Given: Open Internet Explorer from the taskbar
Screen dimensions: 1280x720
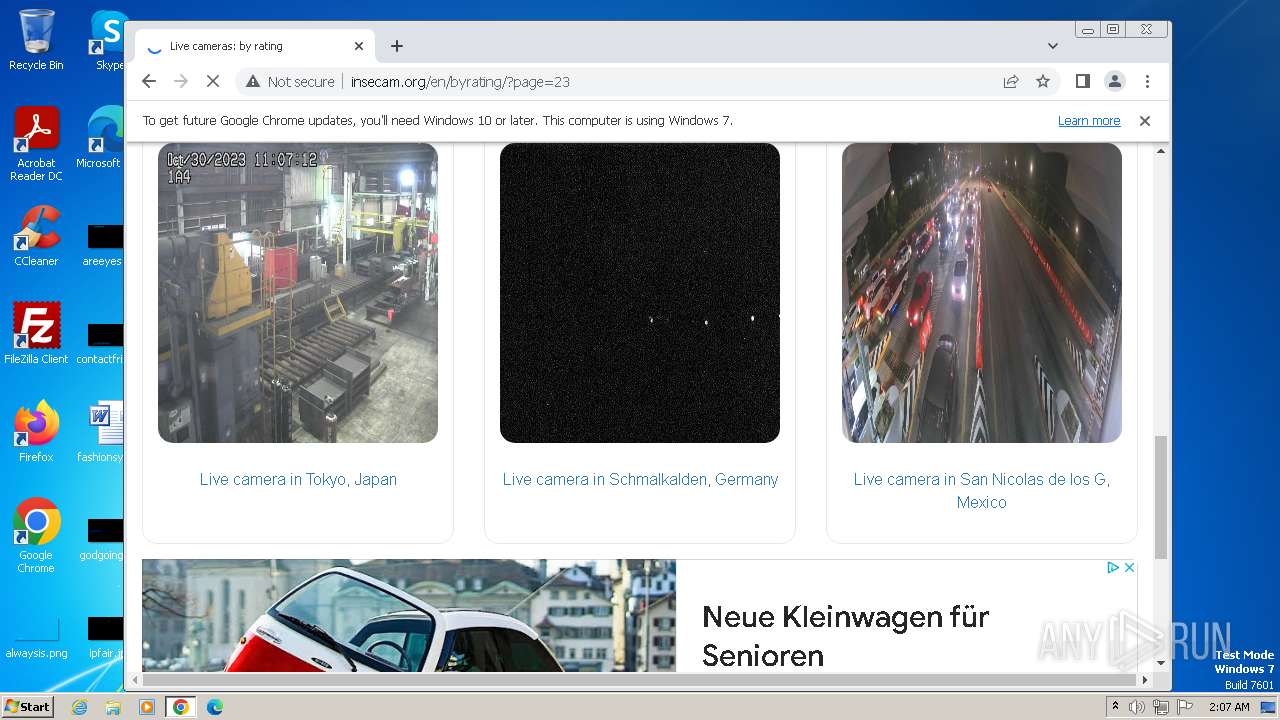Looking at the screenshot, I should tap(80, 707).
